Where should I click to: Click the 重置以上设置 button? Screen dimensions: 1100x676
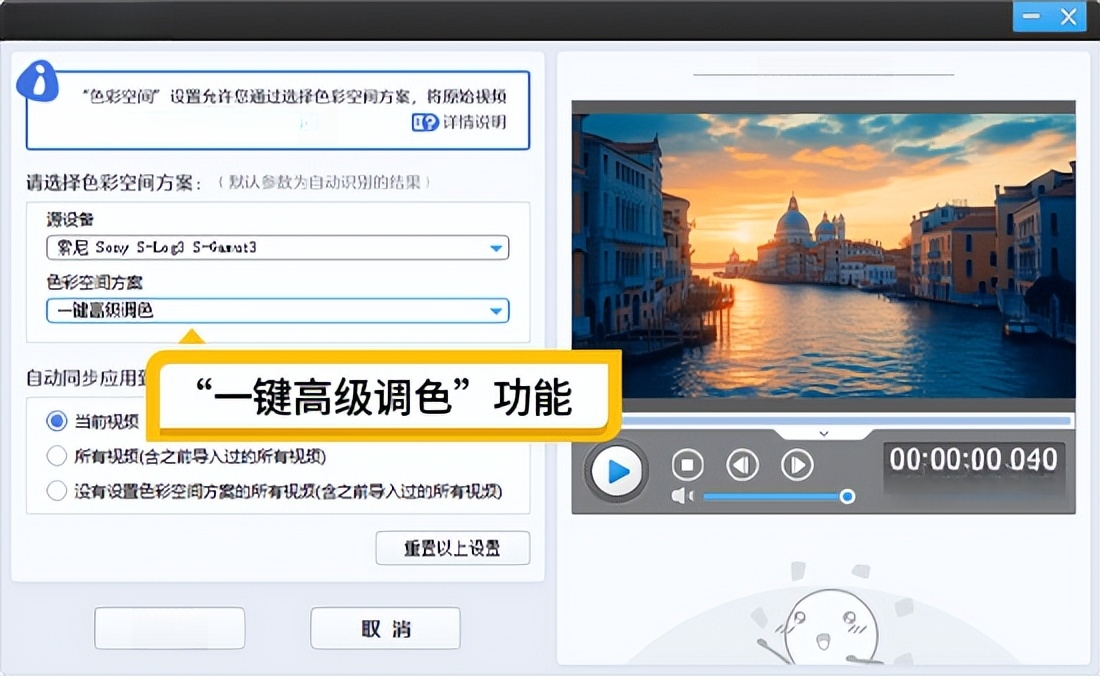(452, 548)
